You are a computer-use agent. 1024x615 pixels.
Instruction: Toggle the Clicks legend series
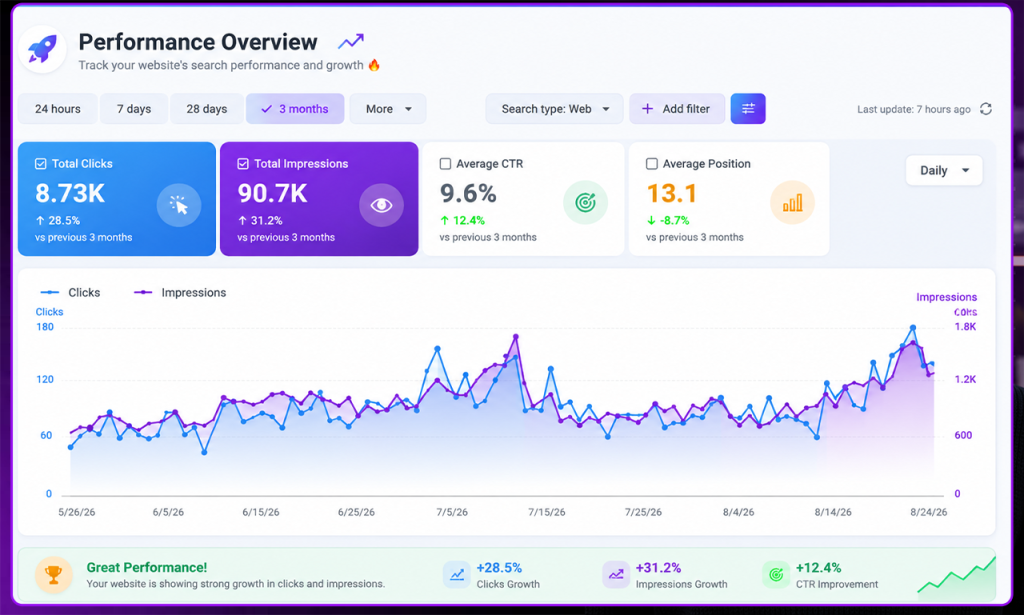click(71, 292)
